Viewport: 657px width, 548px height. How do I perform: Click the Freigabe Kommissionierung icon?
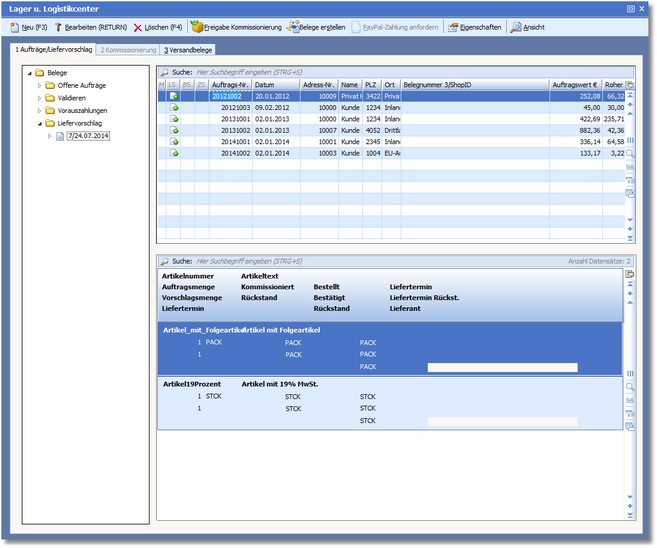(x=197, y=27)
